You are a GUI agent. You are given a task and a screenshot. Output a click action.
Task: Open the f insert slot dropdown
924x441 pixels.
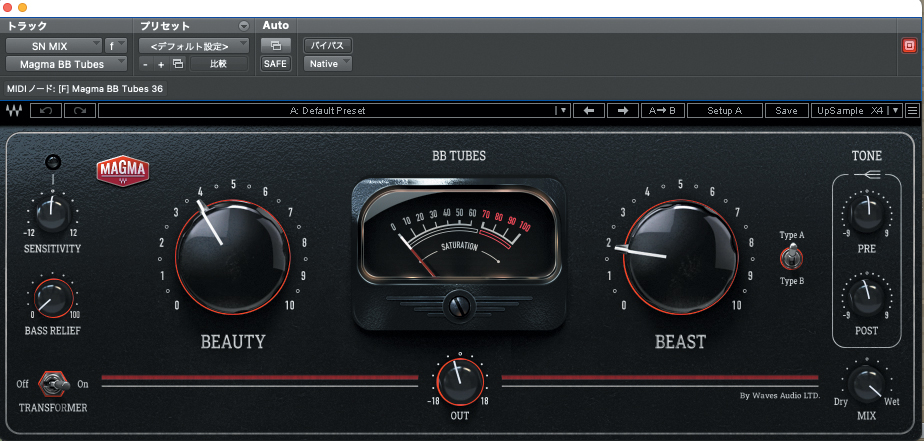coord(116,45)
